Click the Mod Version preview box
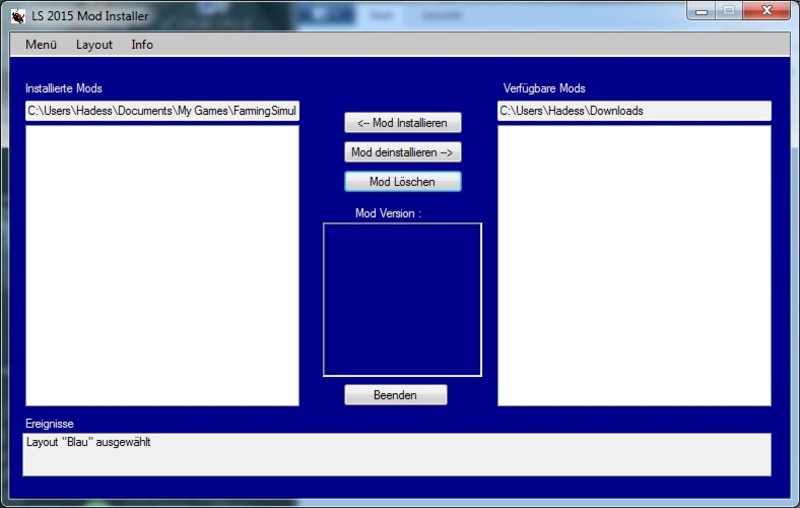The height and width of the screenshot is (508, 800). pyautogui.click(x=402, y=299)
